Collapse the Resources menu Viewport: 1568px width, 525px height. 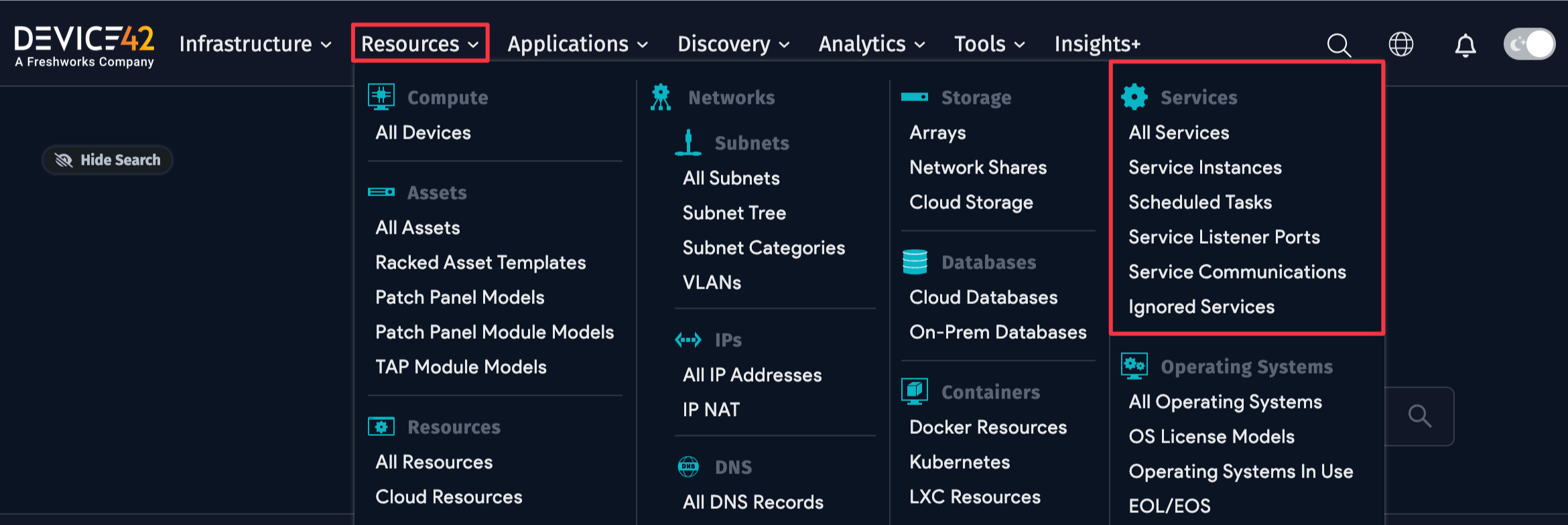pos(419,44)
